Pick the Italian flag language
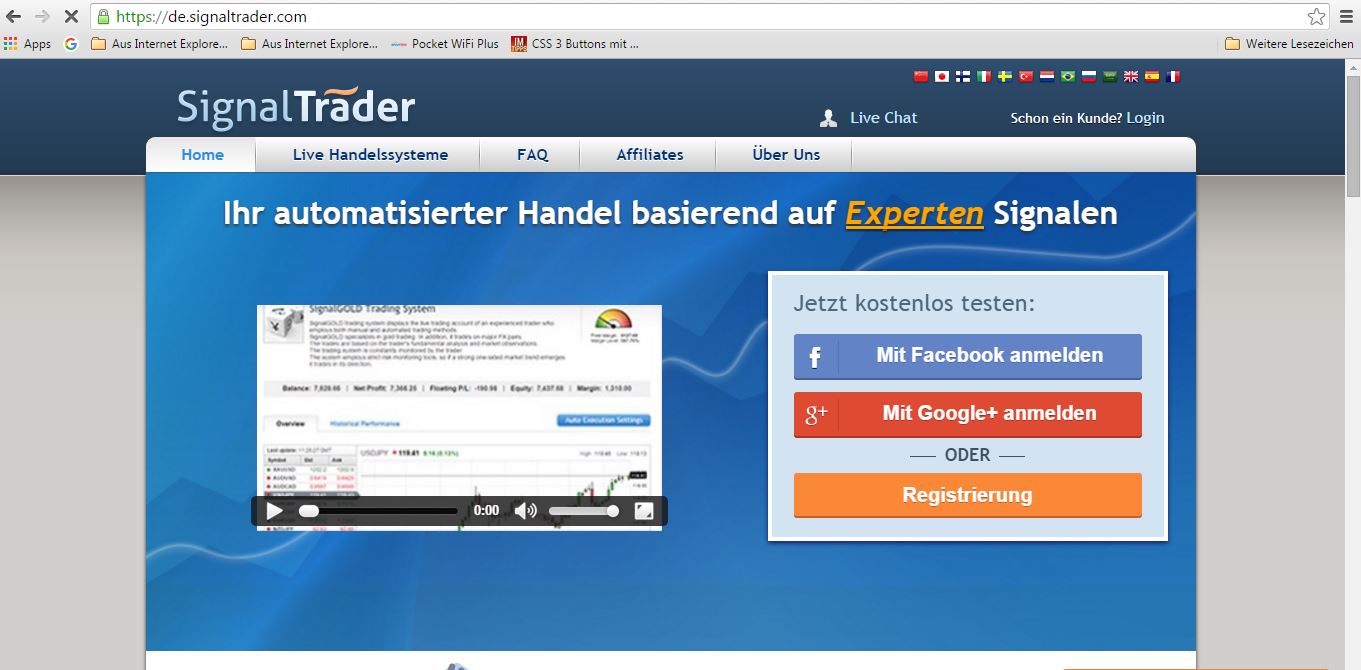This screenshot has width=1361, height=670. coord(984,76)
